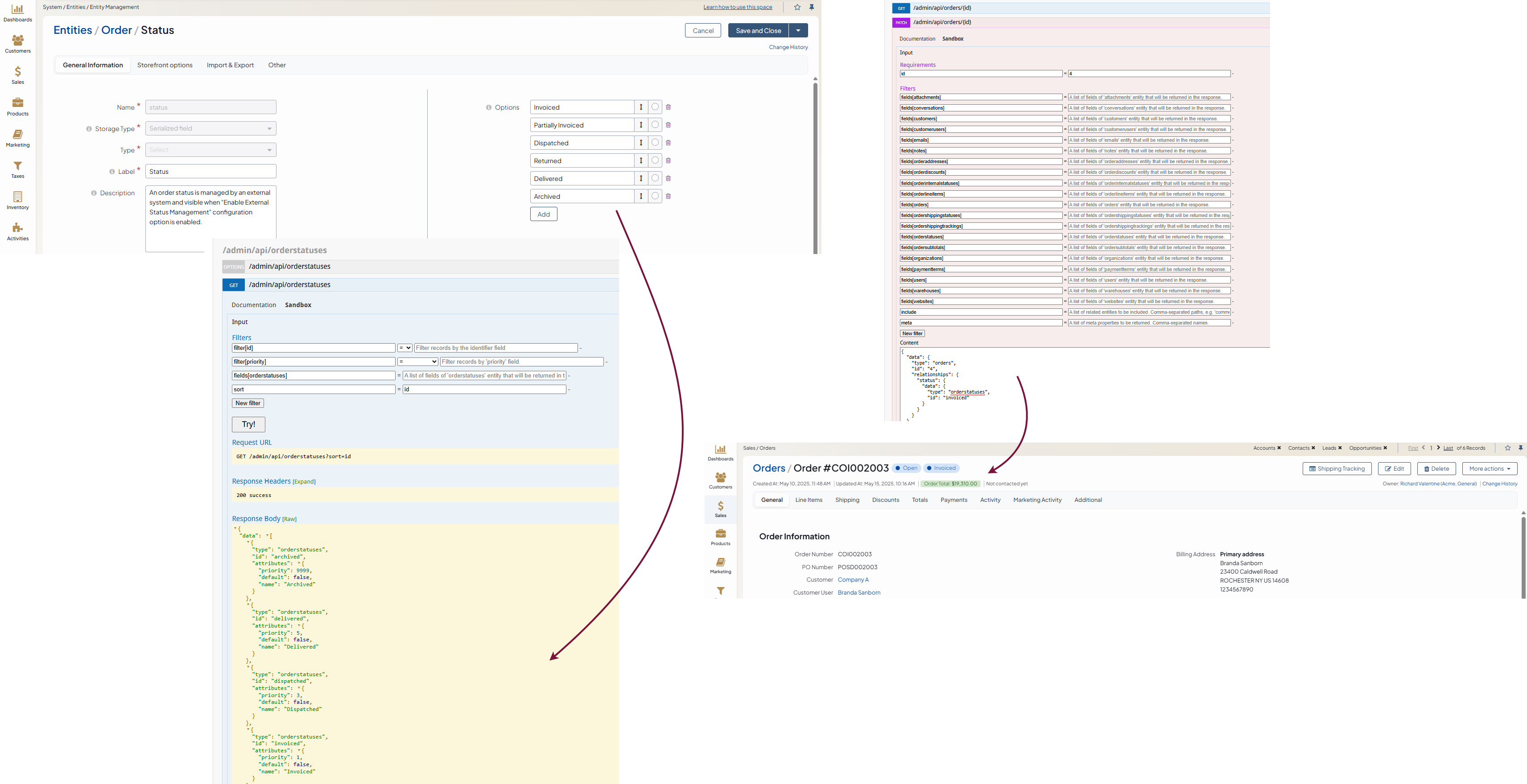Click drag handle for Dispatched option
The height and width of the screenshot is (784, 1527).
coord(641,143)
